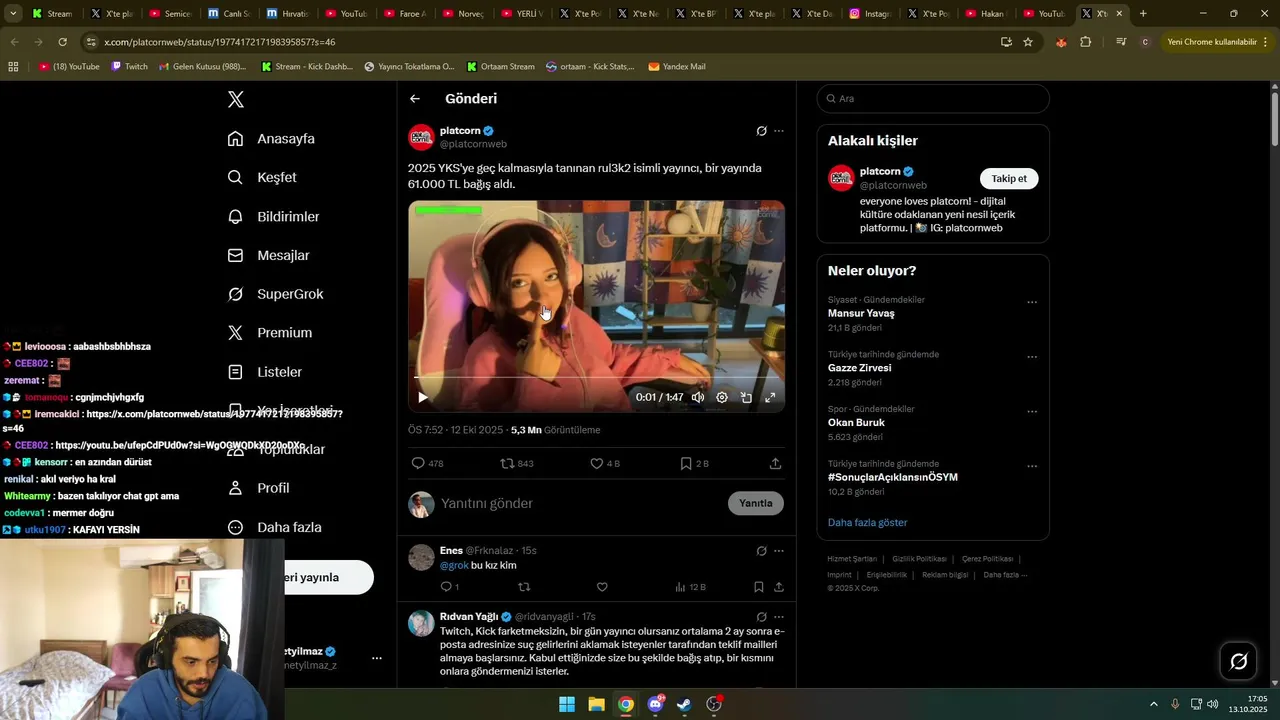This screenshot has height=720, width=1280.
Task: Toggle picture-in-picture for video
Action: point(746,397)
